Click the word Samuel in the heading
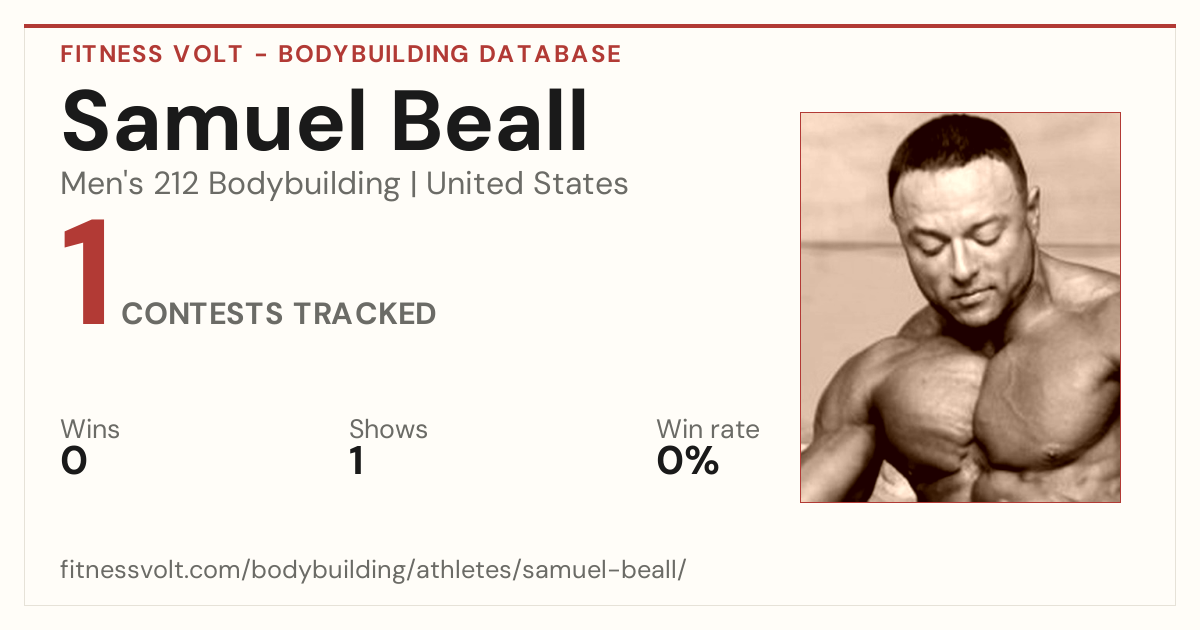1200x630 pixels. pos(215,122)
